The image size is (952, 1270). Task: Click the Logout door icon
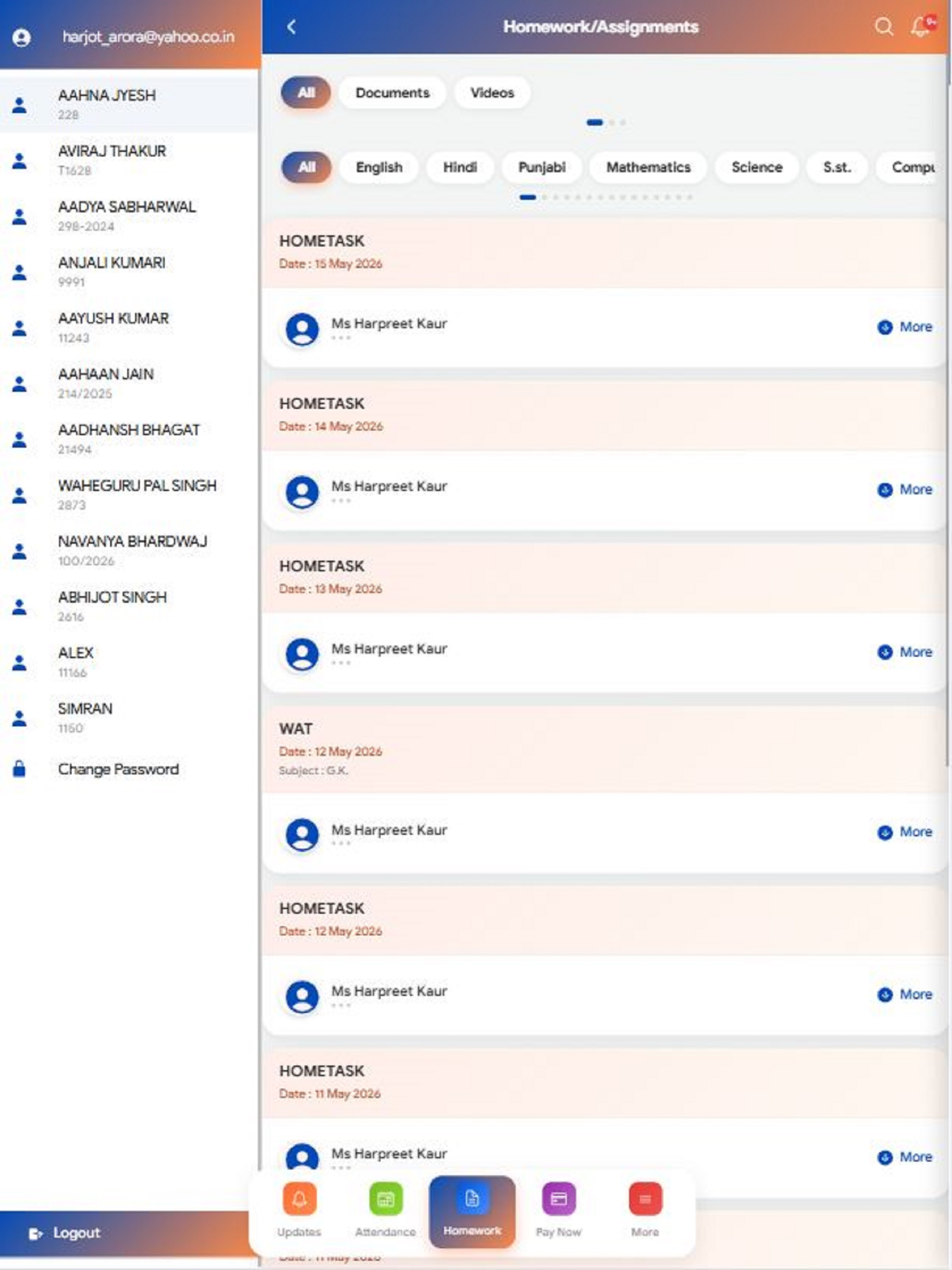coord(36,1233)
